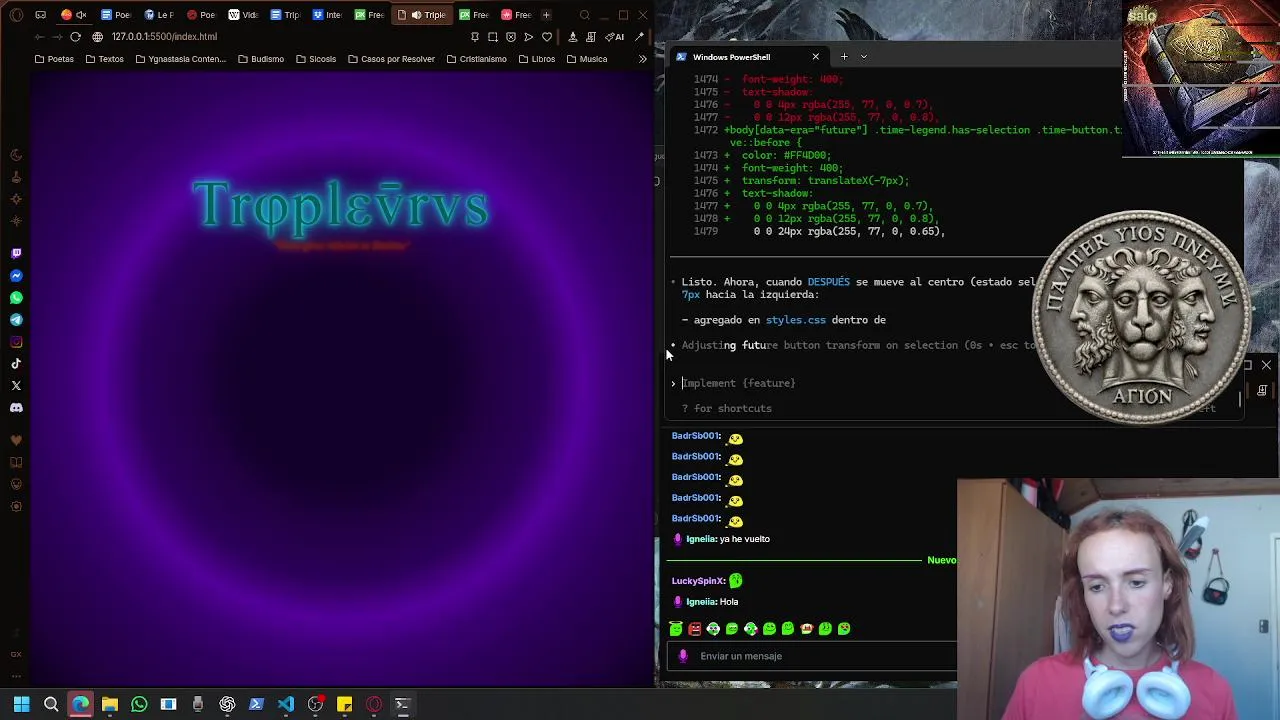The height and width of the screenshot is (720, 1280).
Task: Open File Explorer from taskbar
Action: click(x=110, y=704)
